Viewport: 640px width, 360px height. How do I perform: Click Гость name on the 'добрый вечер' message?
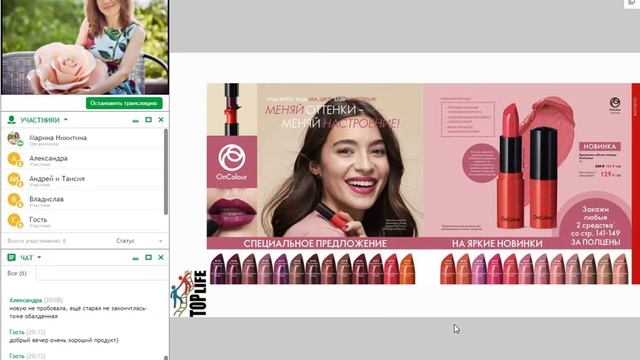point(17,332)
